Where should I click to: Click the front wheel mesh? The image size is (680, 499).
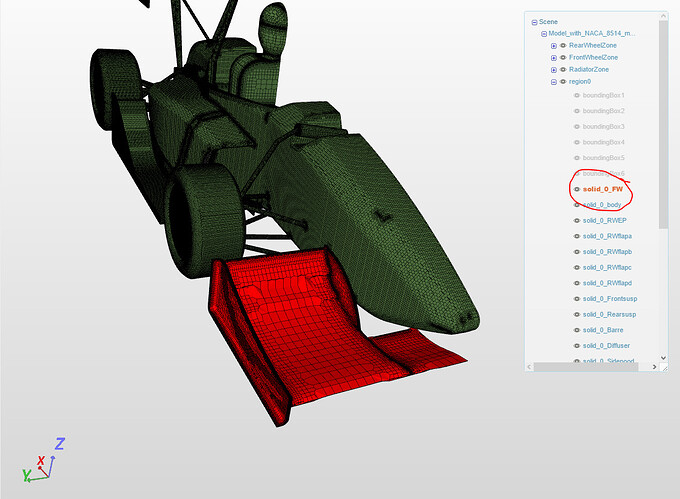pos(204,221)
